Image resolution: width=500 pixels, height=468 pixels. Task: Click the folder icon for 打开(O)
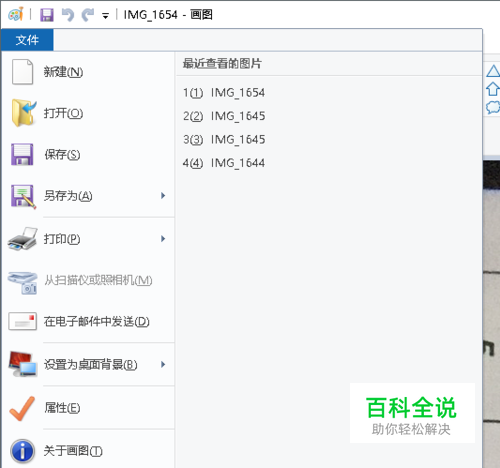(23, 113)
